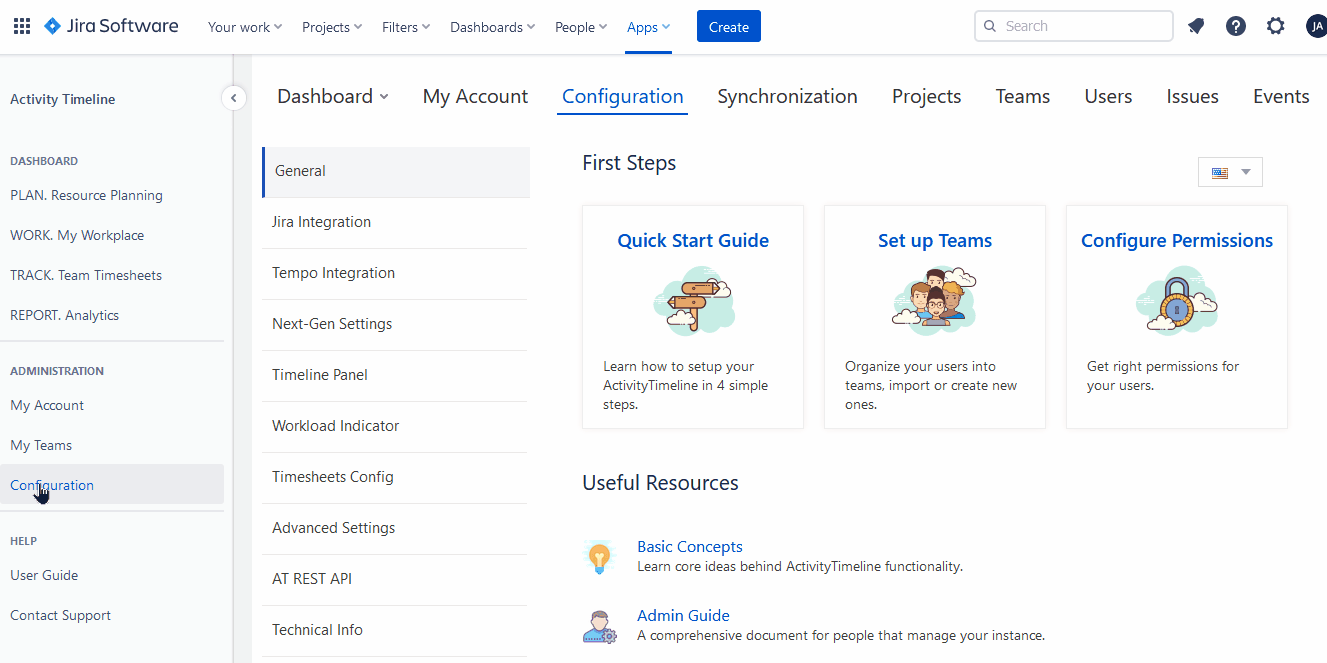
Task: Open the Basic Concepts link
Action: click(x=690, y=547)
